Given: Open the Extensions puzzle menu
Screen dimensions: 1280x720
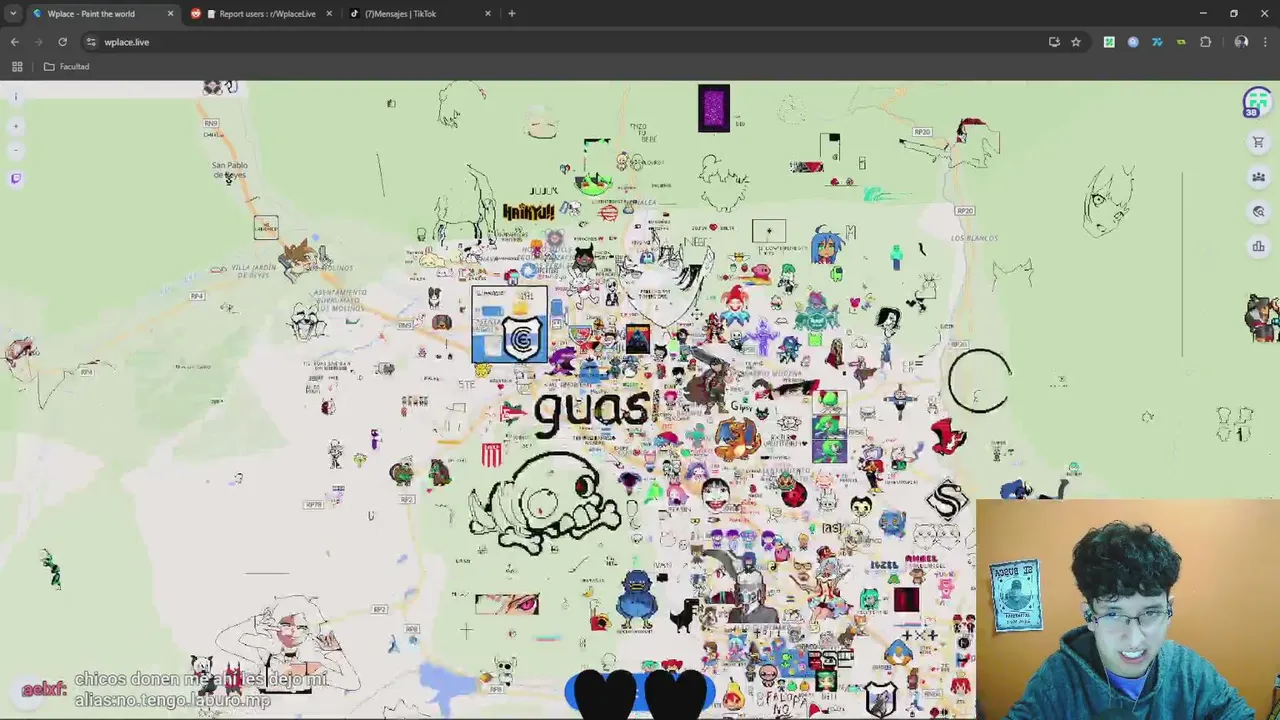Looking at the screenshot, I should (x=1205, y=42).
